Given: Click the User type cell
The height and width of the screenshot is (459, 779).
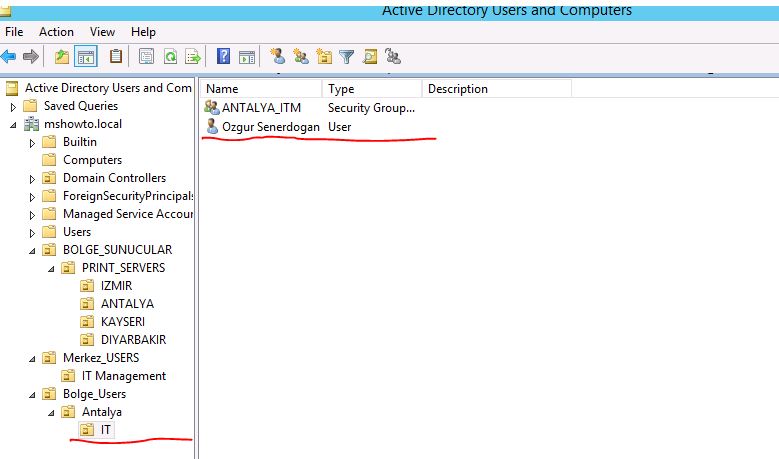Looking at the screenshot, I should [339, 127].
